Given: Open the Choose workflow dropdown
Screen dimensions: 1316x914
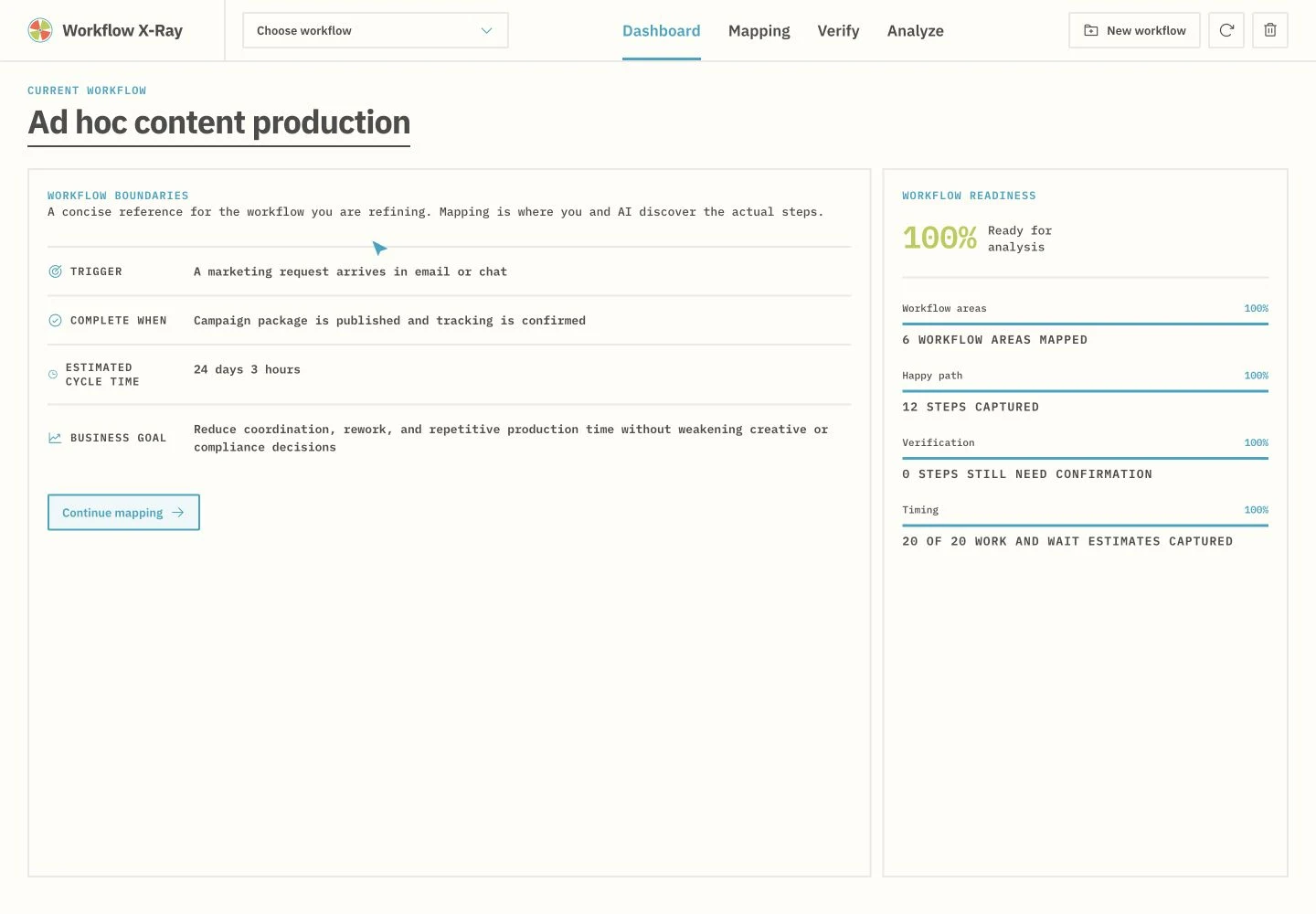Looking at the screenshot, I should tap(376, 30).
